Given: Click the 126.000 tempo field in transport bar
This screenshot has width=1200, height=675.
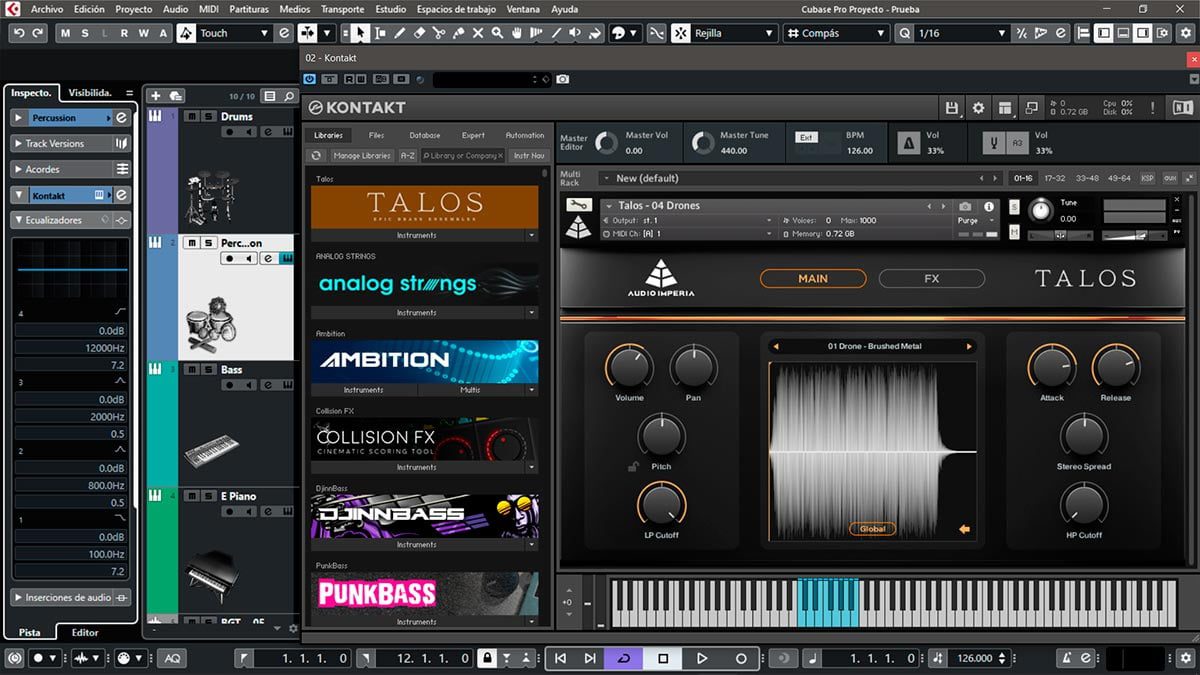Looking at the screenshot, I should (974, 658).
